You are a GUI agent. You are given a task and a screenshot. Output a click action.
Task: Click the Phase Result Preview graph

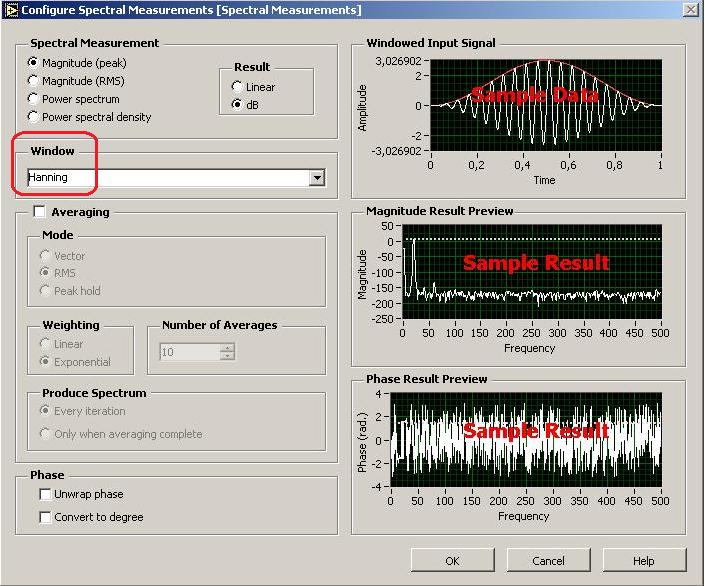[526, 440]
